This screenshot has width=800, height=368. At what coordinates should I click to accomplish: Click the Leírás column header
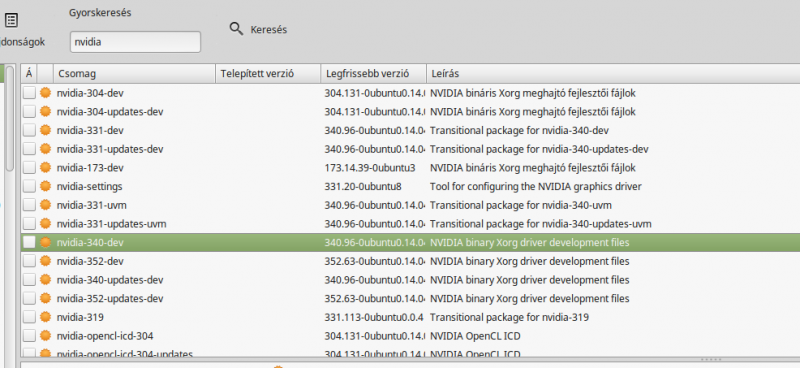pos(613,73)
